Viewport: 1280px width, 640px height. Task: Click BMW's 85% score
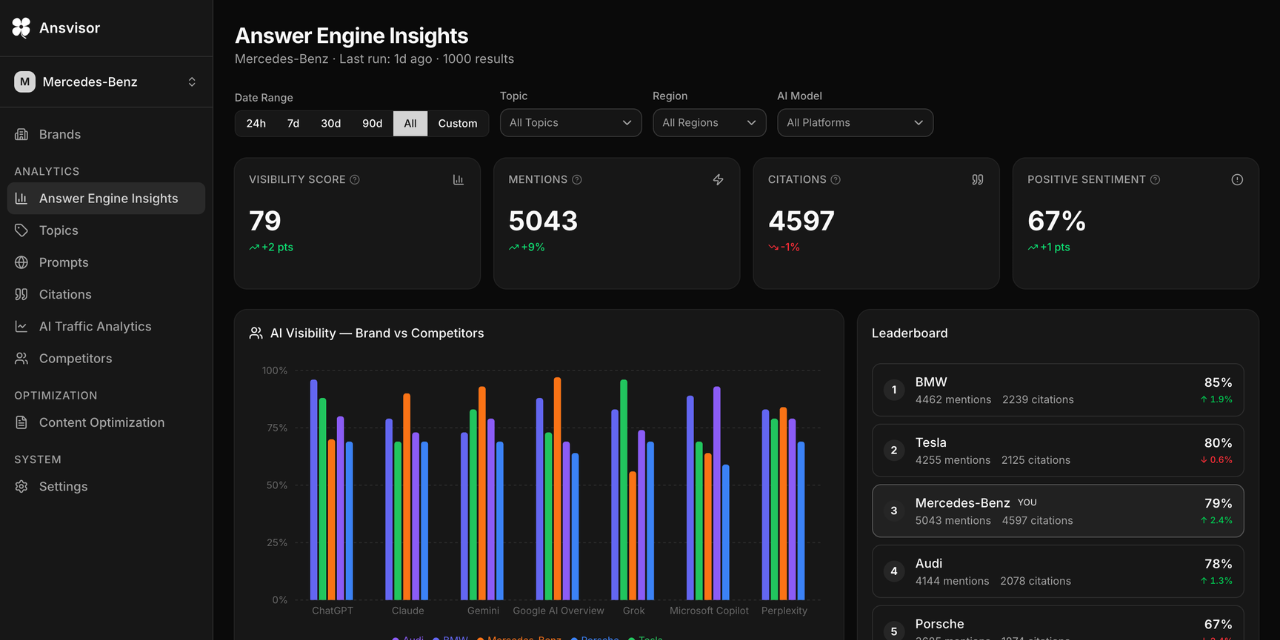point(1218,382)
